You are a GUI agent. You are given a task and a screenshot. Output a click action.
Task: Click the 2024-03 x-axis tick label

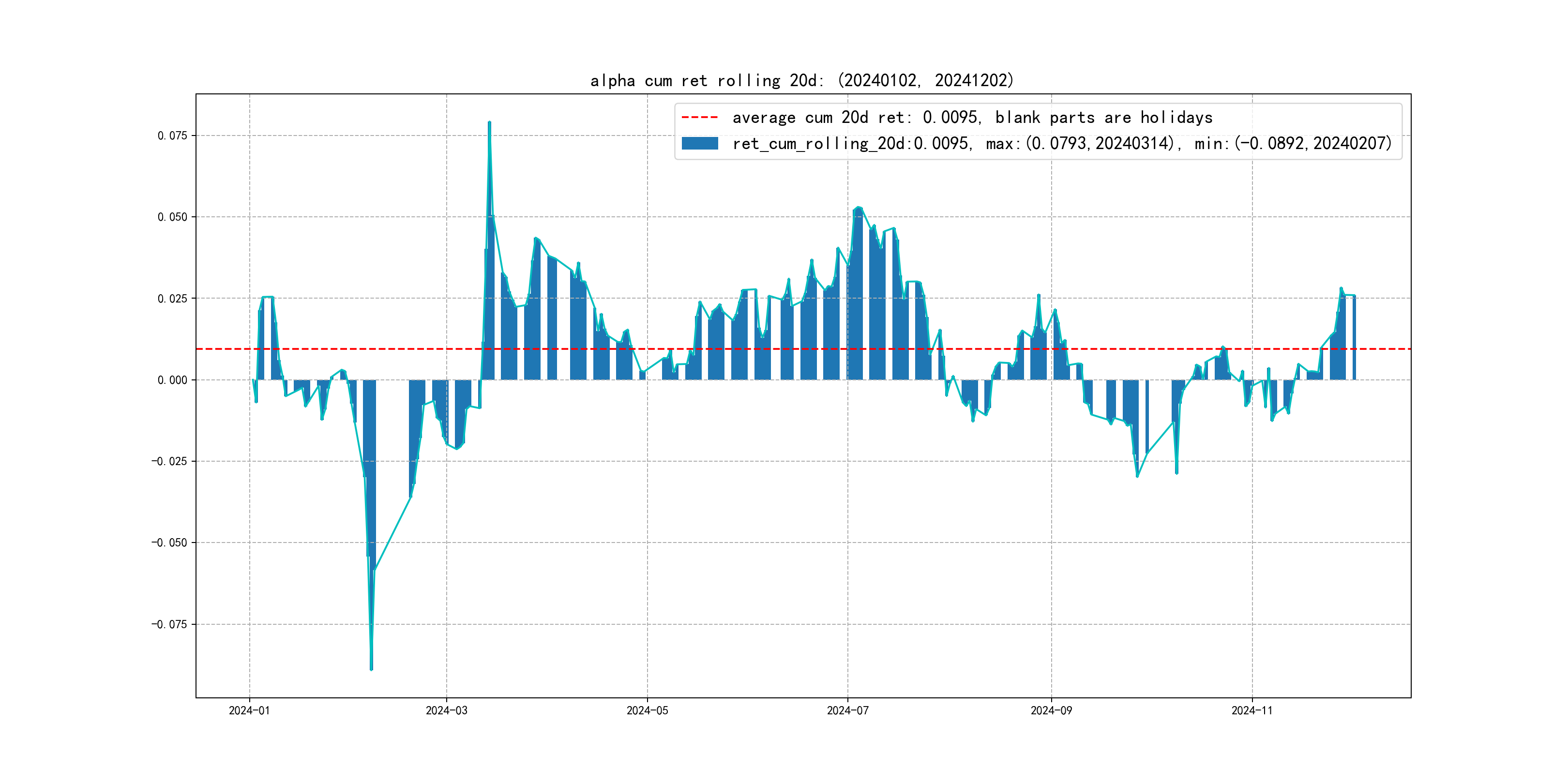446,710
